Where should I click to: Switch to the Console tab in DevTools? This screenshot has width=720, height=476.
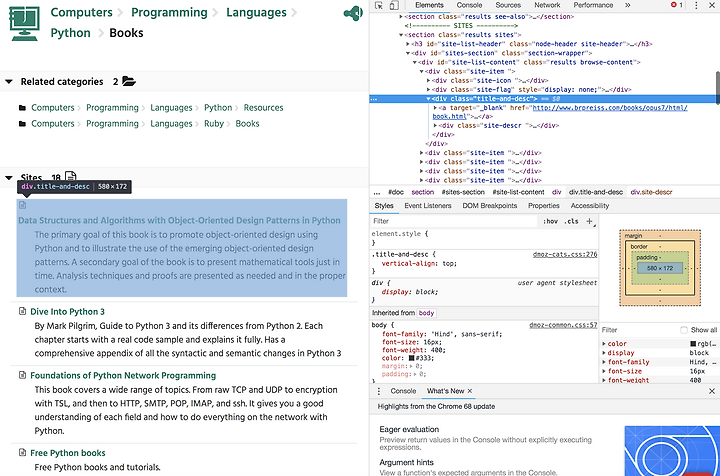pos(469,5)
